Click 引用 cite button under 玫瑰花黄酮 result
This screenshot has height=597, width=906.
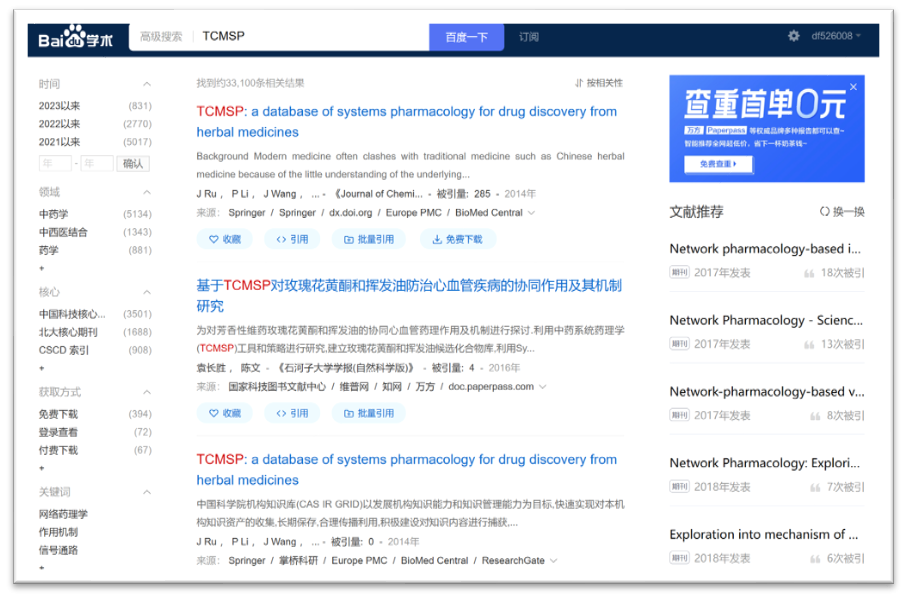point(292,413)
